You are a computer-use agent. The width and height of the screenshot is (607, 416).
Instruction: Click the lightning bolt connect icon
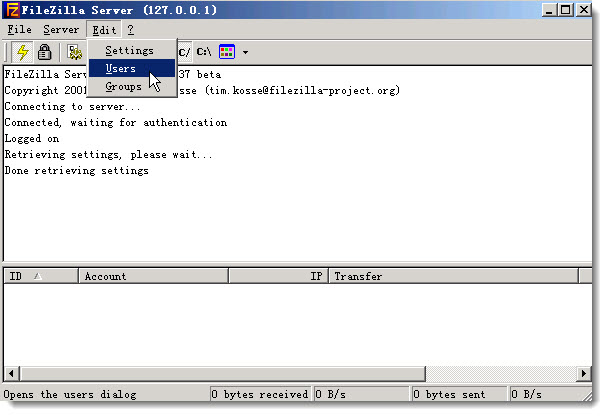pos(22,52)
